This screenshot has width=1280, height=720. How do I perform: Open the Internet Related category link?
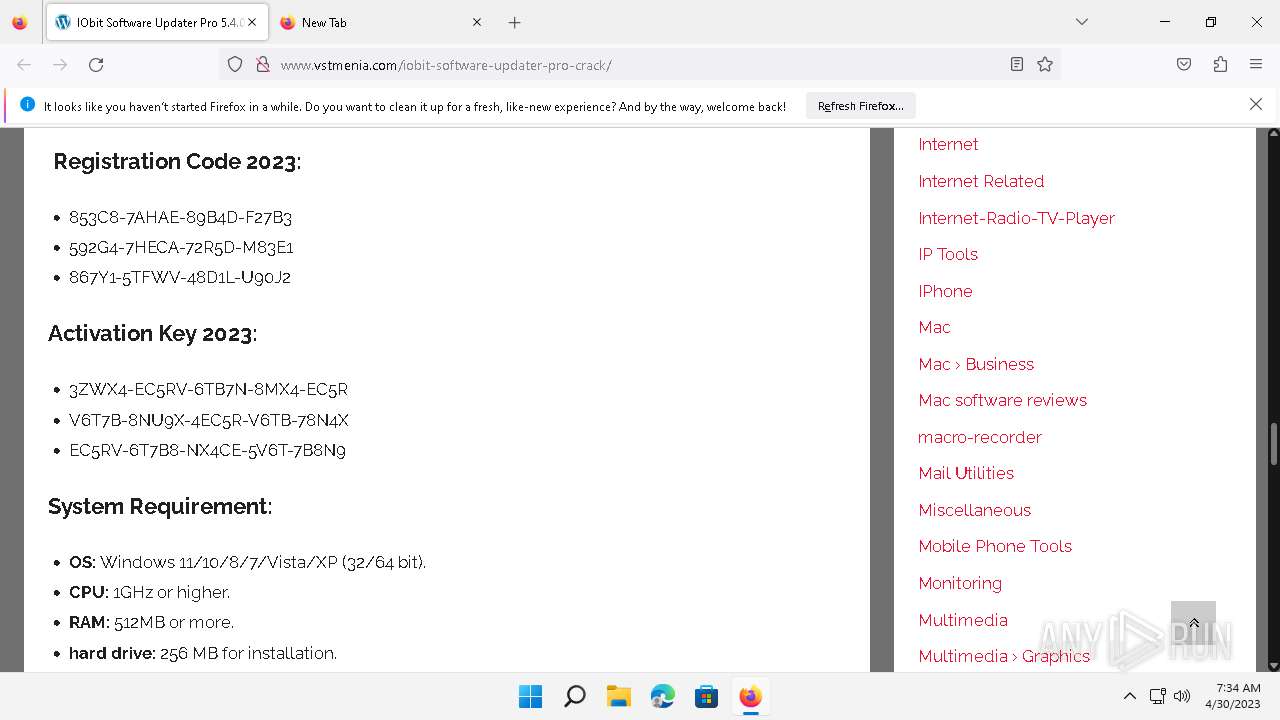pos(981,181)
